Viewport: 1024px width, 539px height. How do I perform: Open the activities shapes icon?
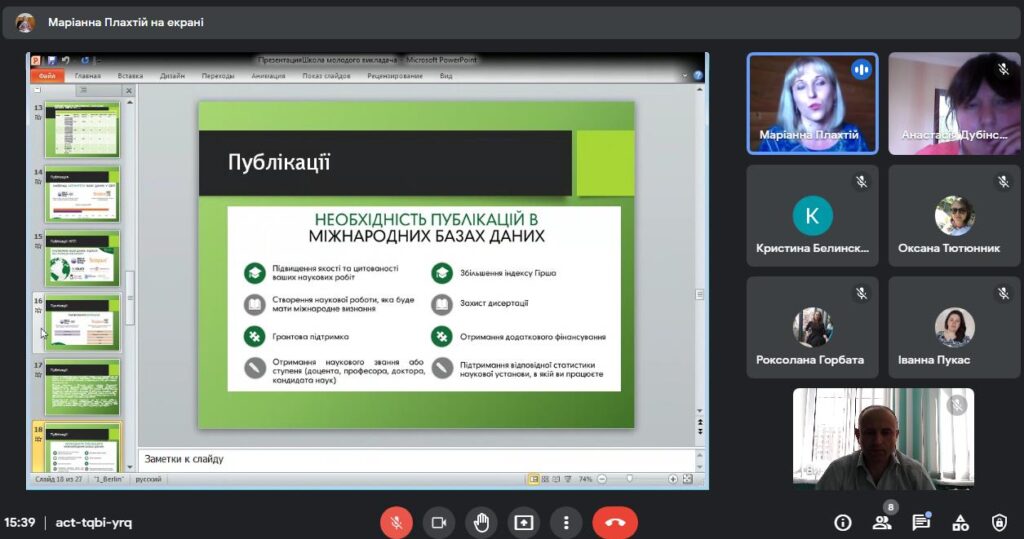960,522
